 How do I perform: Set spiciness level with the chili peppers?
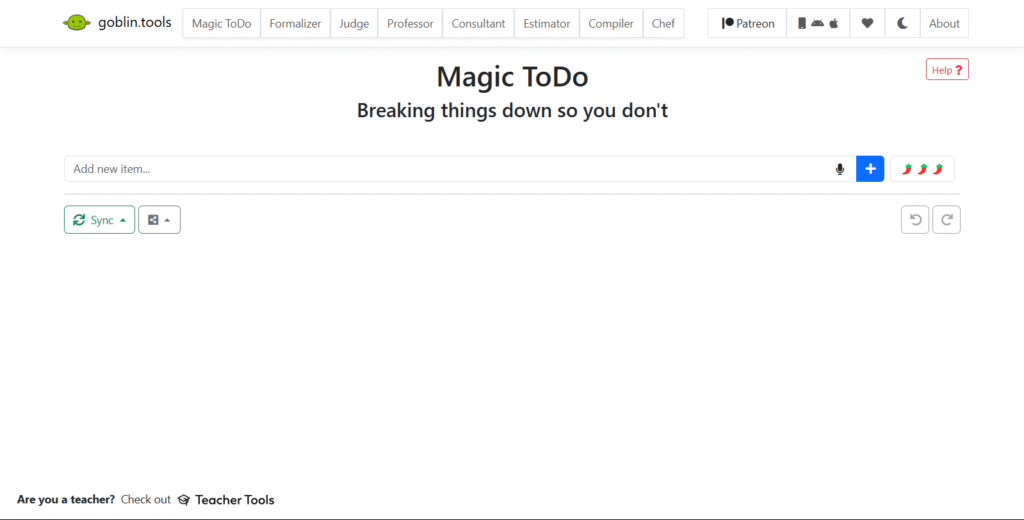click(922, 169)
